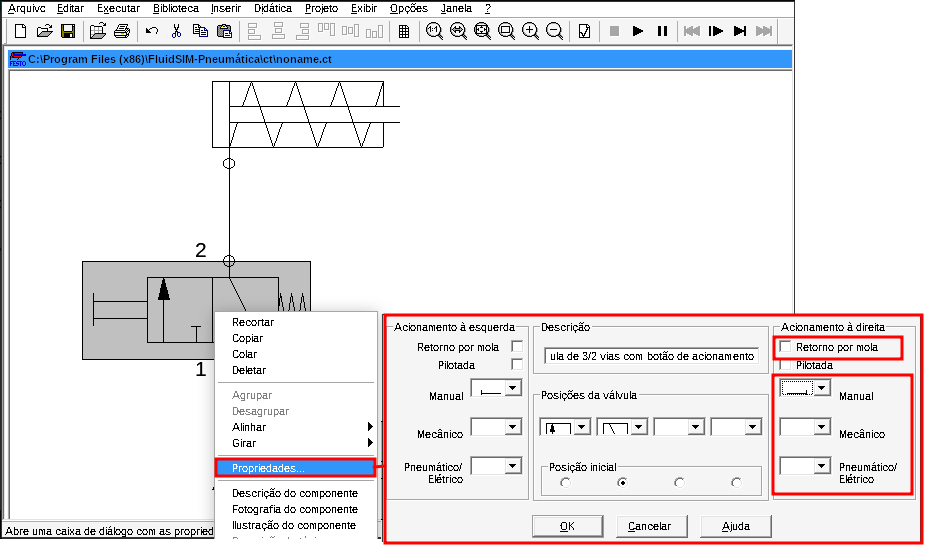Zoom to previous view icon
This screenshot has height=546, width=925.
point(458,31)
